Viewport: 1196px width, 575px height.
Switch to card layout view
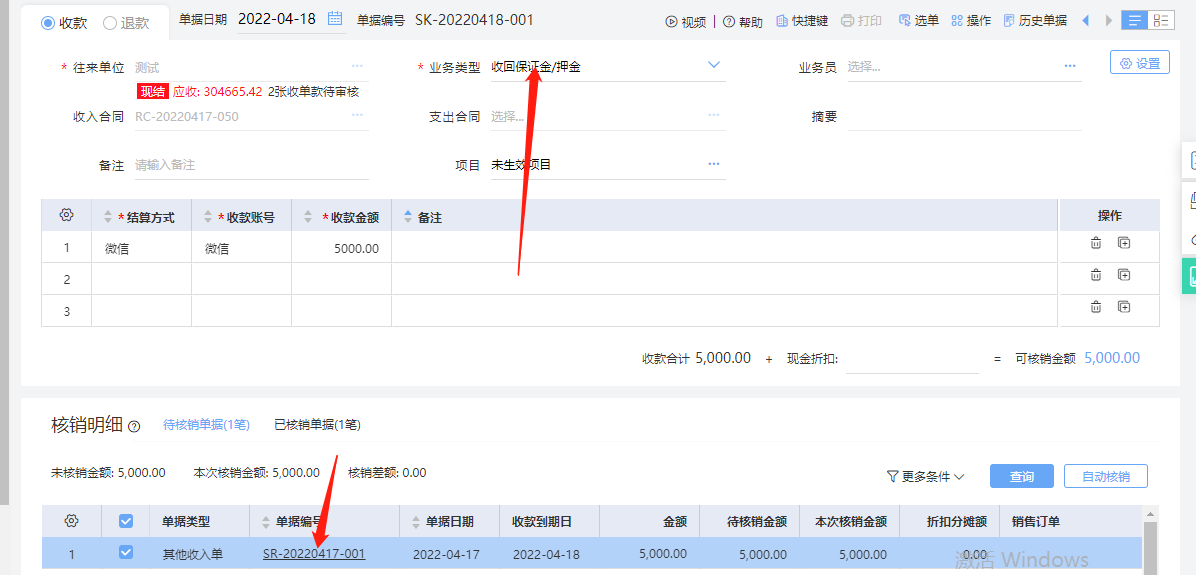(x=1160, y=21)
